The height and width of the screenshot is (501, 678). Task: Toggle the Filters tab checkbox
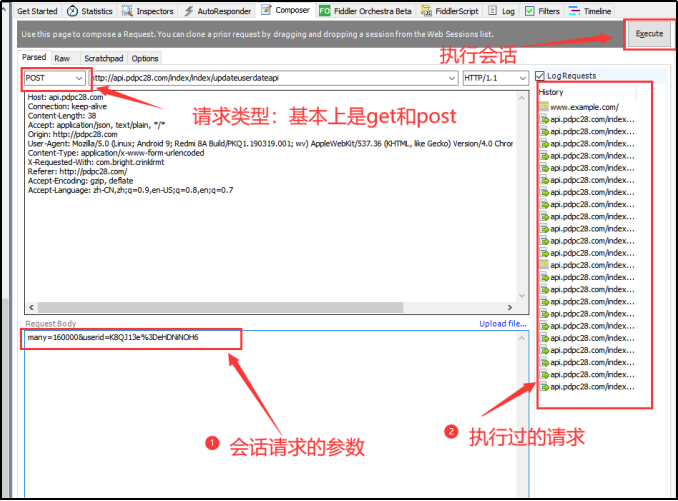[x=529, y=11]
